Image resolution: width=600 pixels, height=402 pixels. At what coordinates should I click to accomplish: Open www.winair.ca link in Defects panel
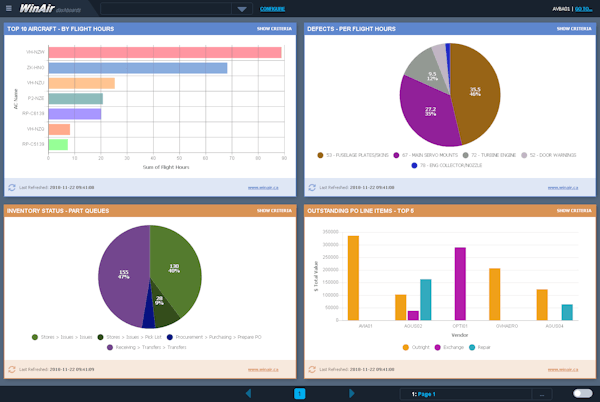(x=565, y=187)
